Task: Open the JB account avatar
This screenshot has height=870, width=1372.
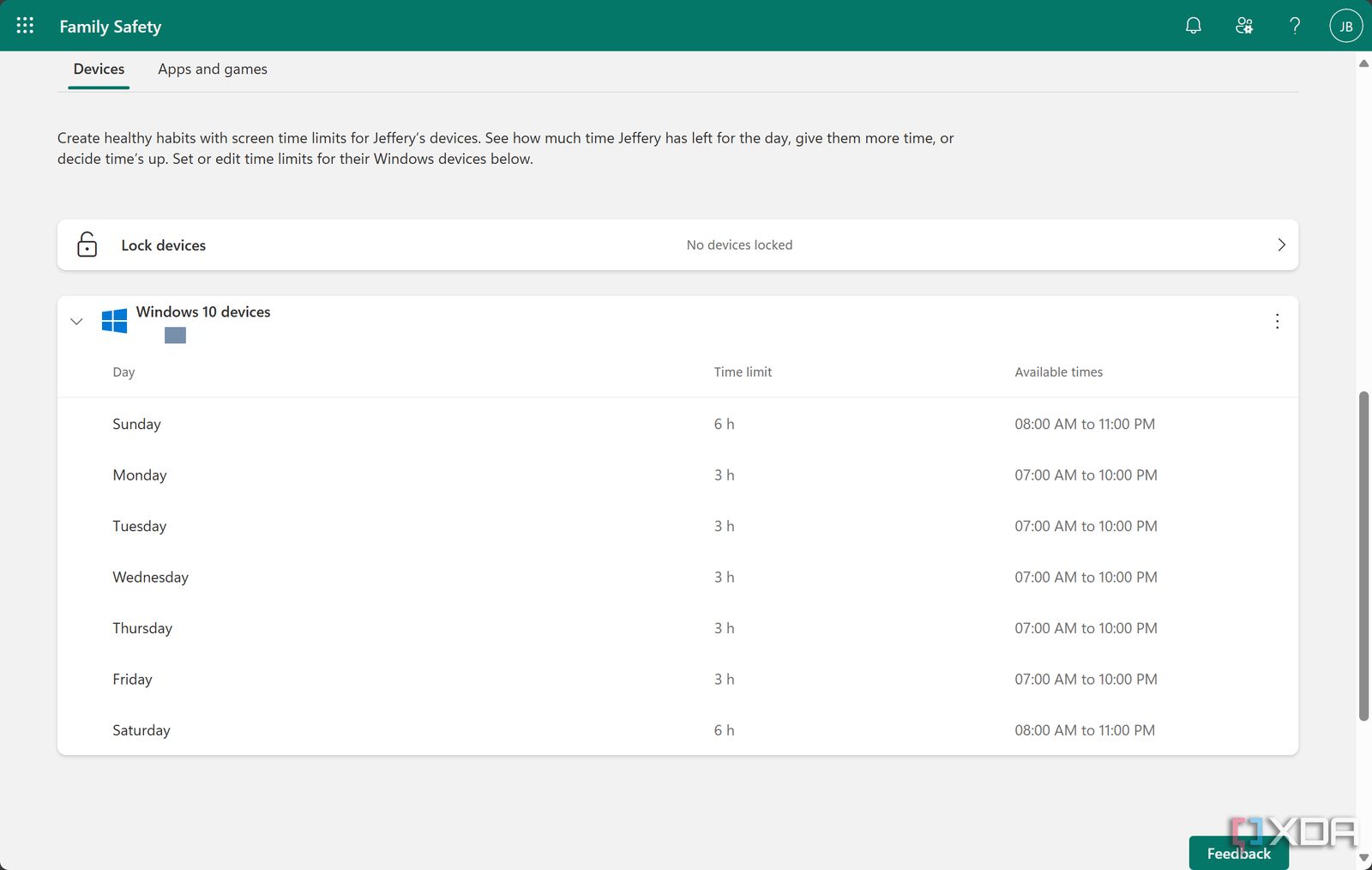Action: coord(1345,26)
